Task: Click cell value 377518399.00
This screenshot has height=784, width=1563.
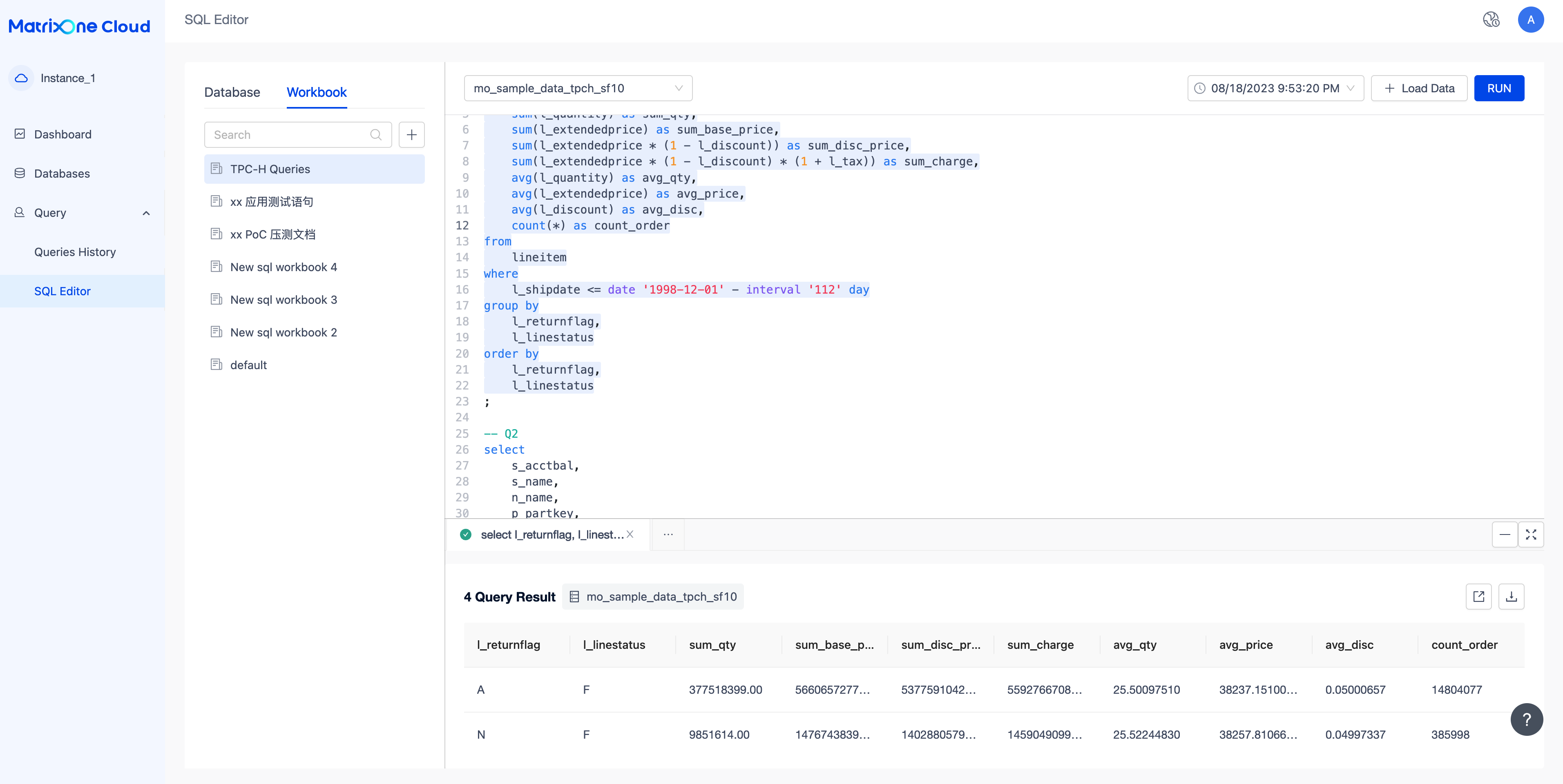Action: (726, 689)
